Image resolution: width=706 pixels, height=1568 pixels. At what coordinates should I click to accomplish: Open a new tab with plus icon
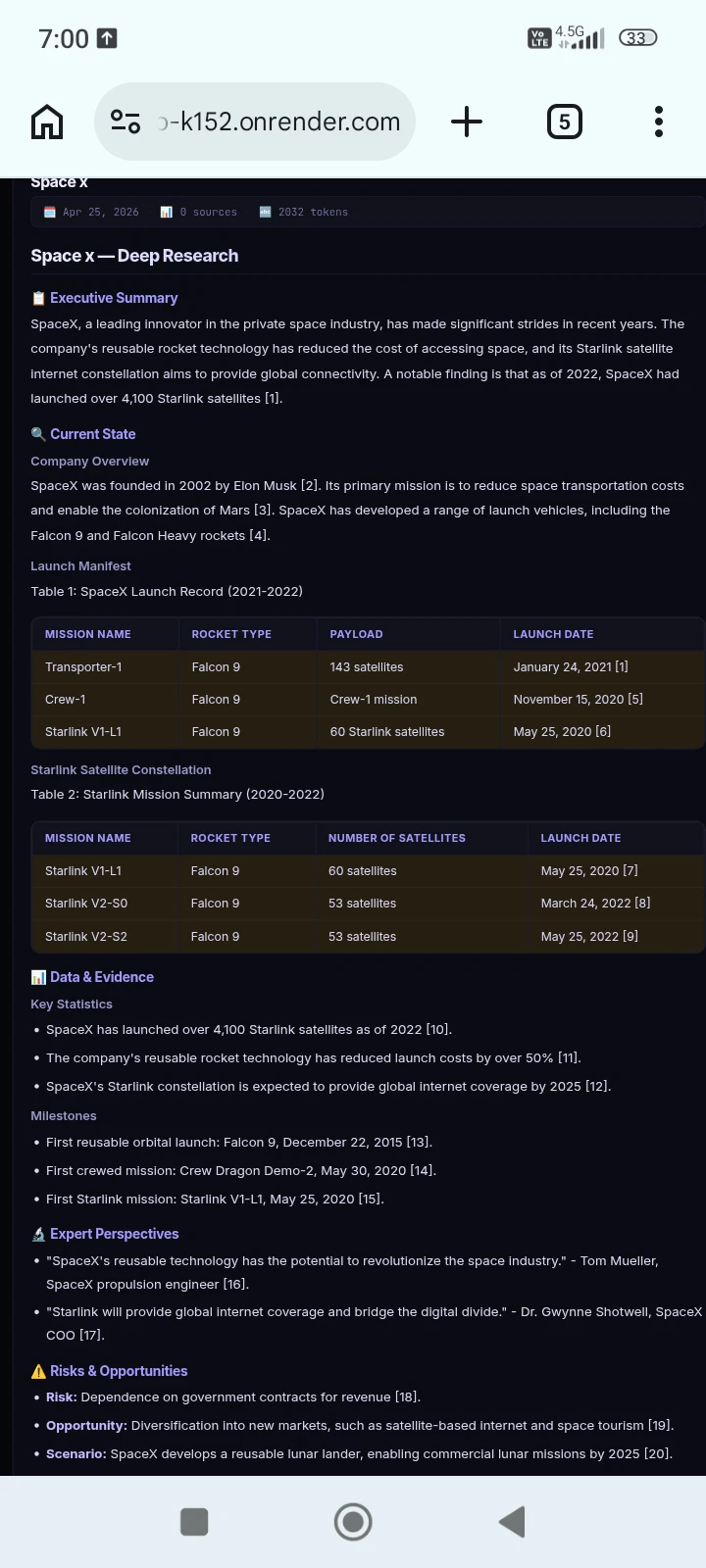(x=467, y=122)
